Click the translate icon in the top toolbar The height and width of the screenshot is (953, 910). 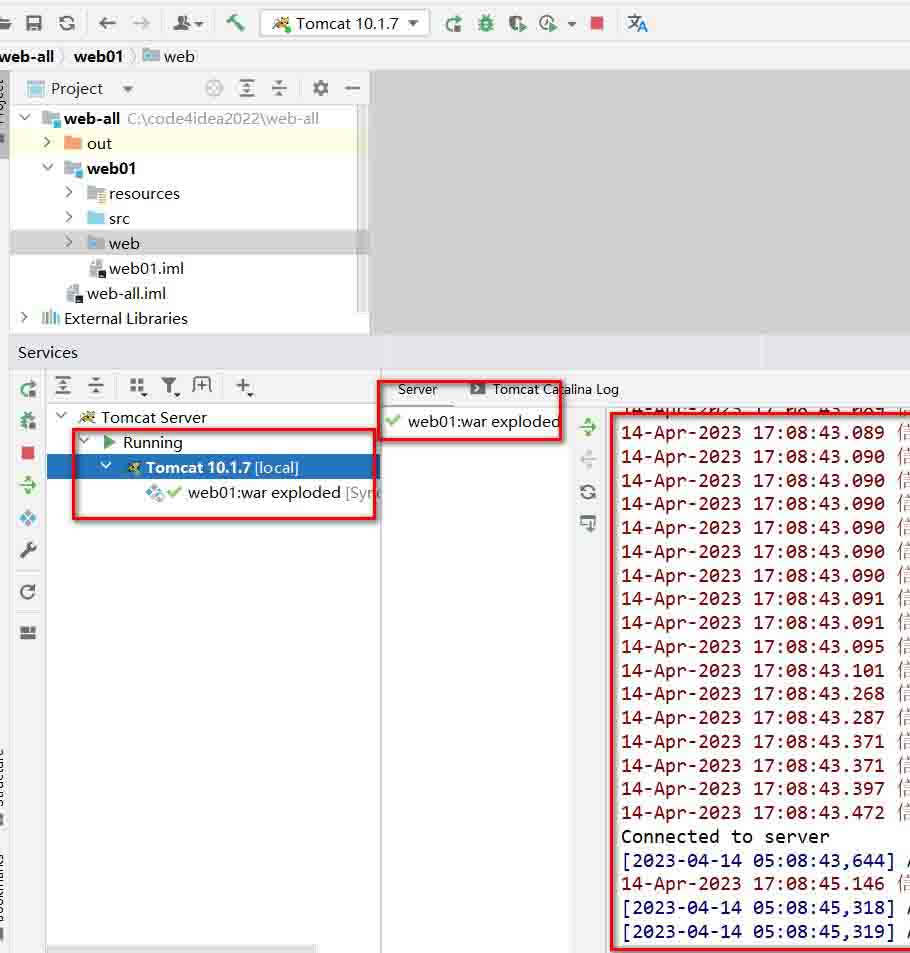pyautogui.click(x=636, y=24)
